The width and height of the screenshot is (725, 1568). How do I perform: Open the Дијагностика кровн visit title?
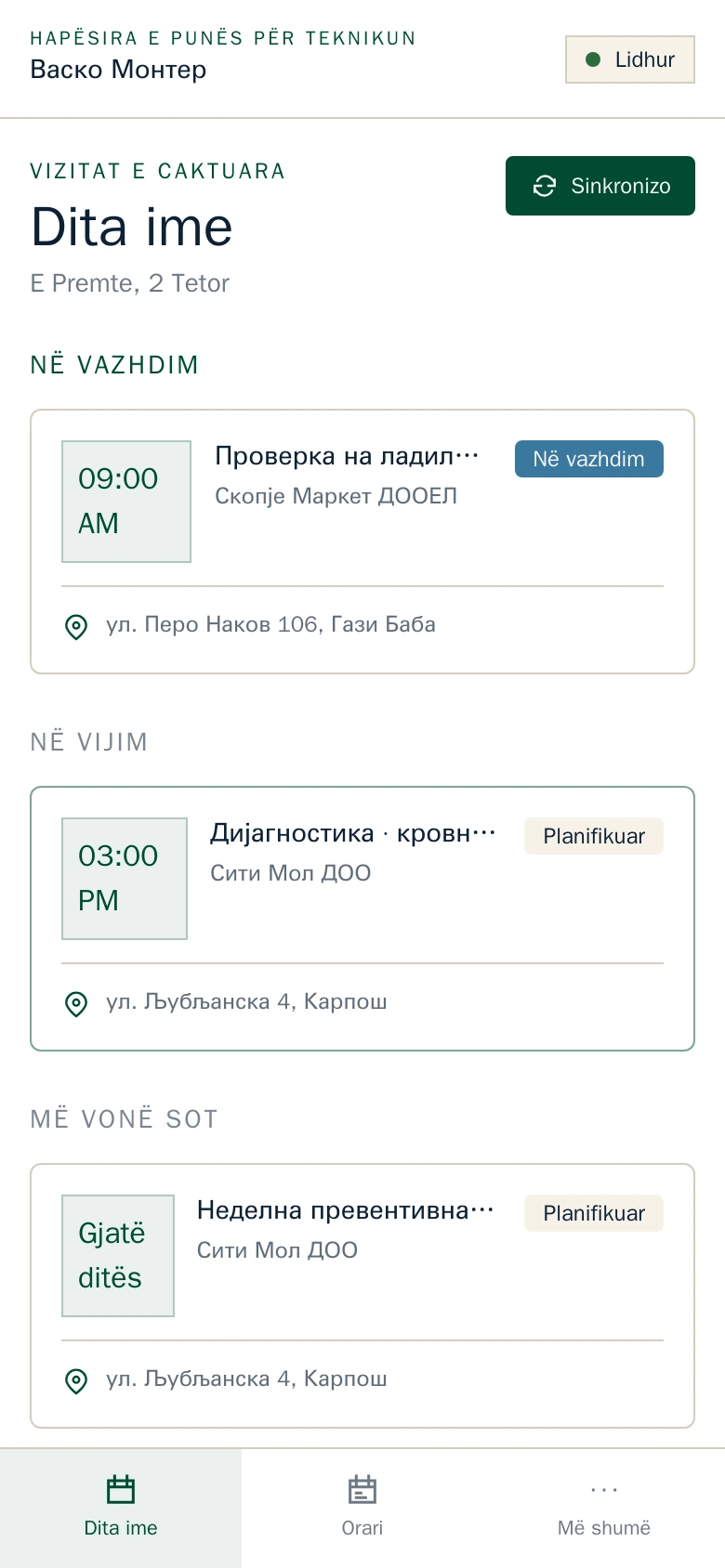[353, 833]
